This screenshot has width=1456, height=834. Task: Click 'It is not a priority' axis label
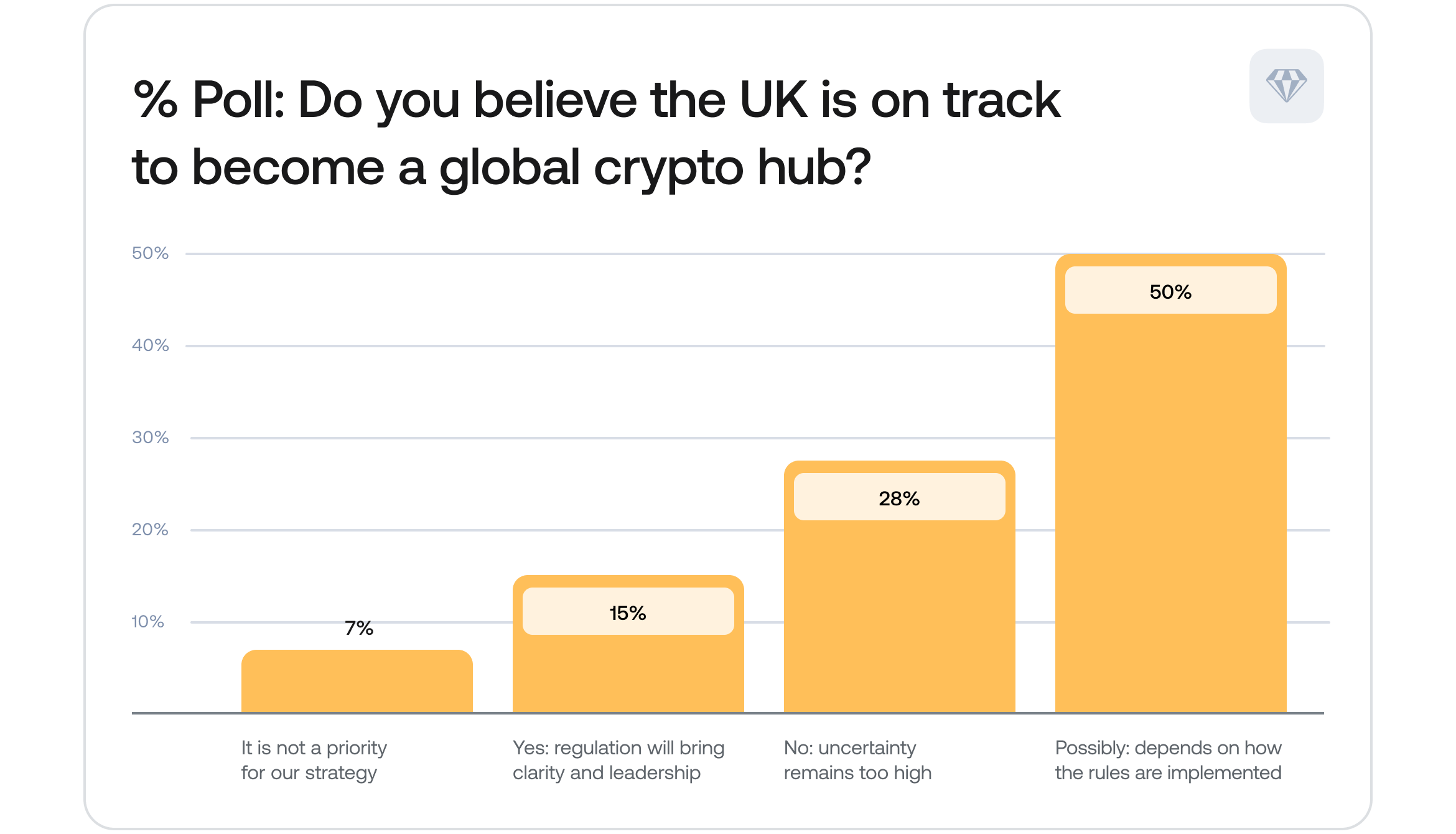click(x=314, y=760)
